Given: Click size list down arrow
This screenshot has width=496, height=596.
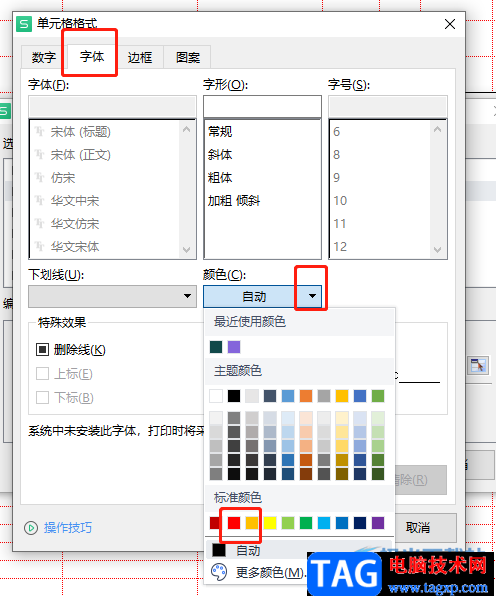Looking at the screenshot, I should click(x=437, y=250).
